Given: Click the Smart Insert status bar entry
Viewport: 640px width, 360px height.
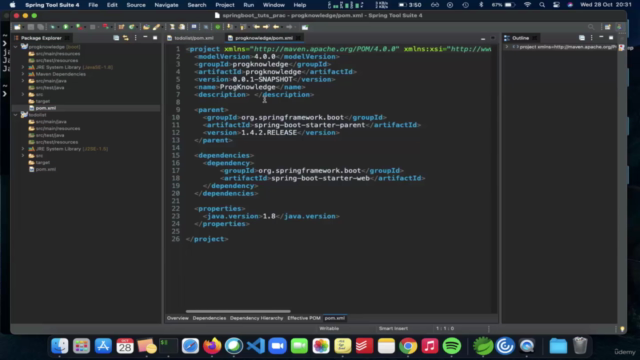Looking at the screenshot, I should coord(393,329).
